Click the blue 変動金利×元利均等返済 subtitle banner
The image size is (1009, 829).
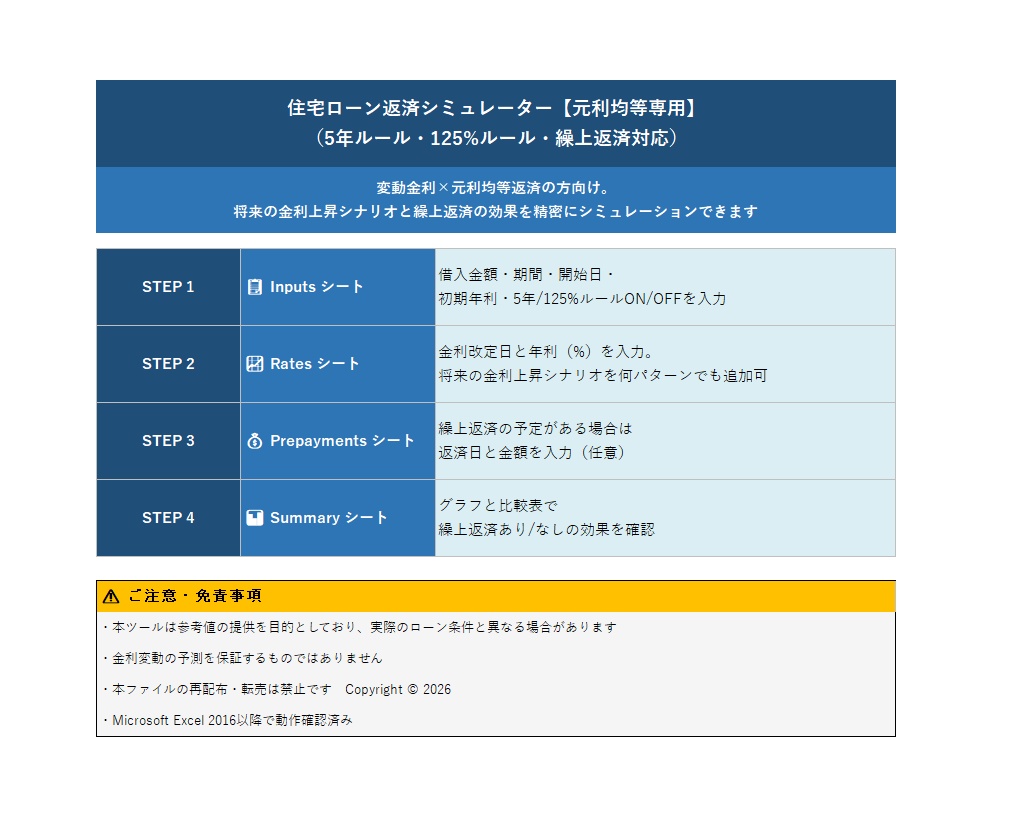(x=495, y=201)
